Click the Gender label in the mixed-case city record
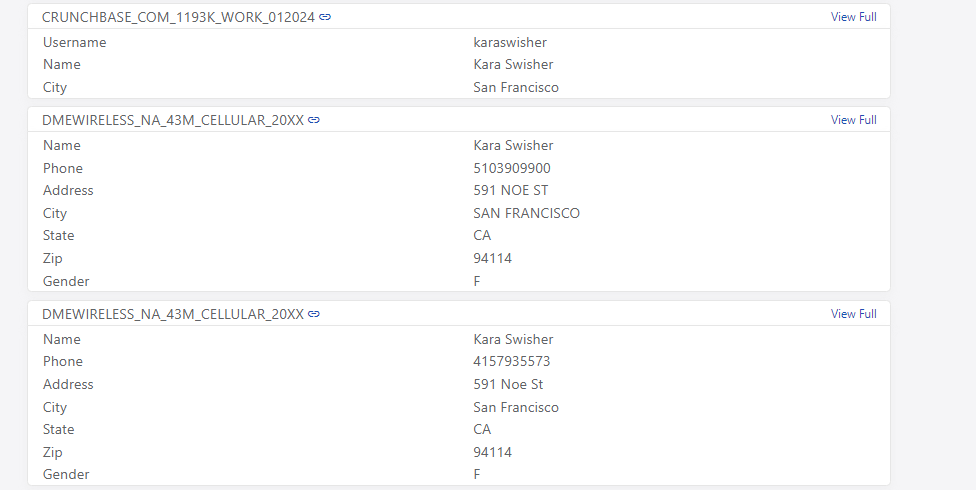 tap(66, 474)
